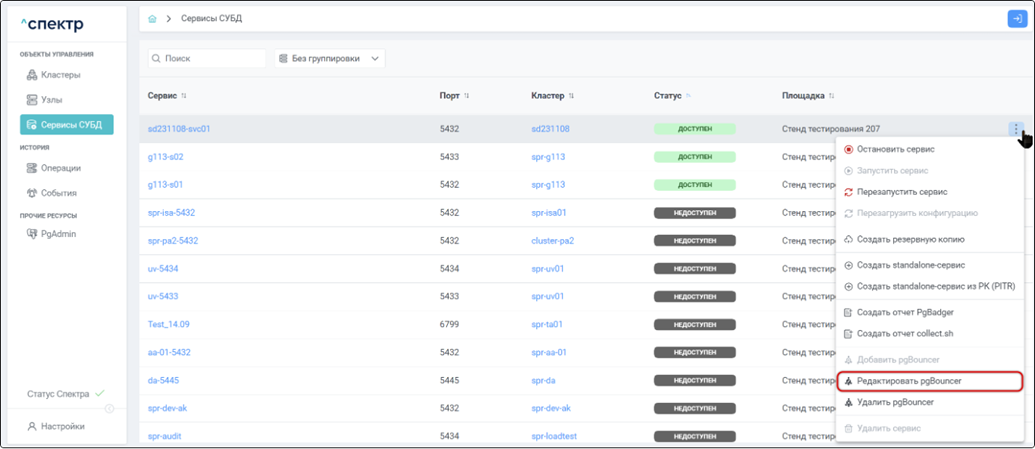Sort by Порт column icon
The height and width of the screenshot is (449, 1035).
click(x=467, y=96)
